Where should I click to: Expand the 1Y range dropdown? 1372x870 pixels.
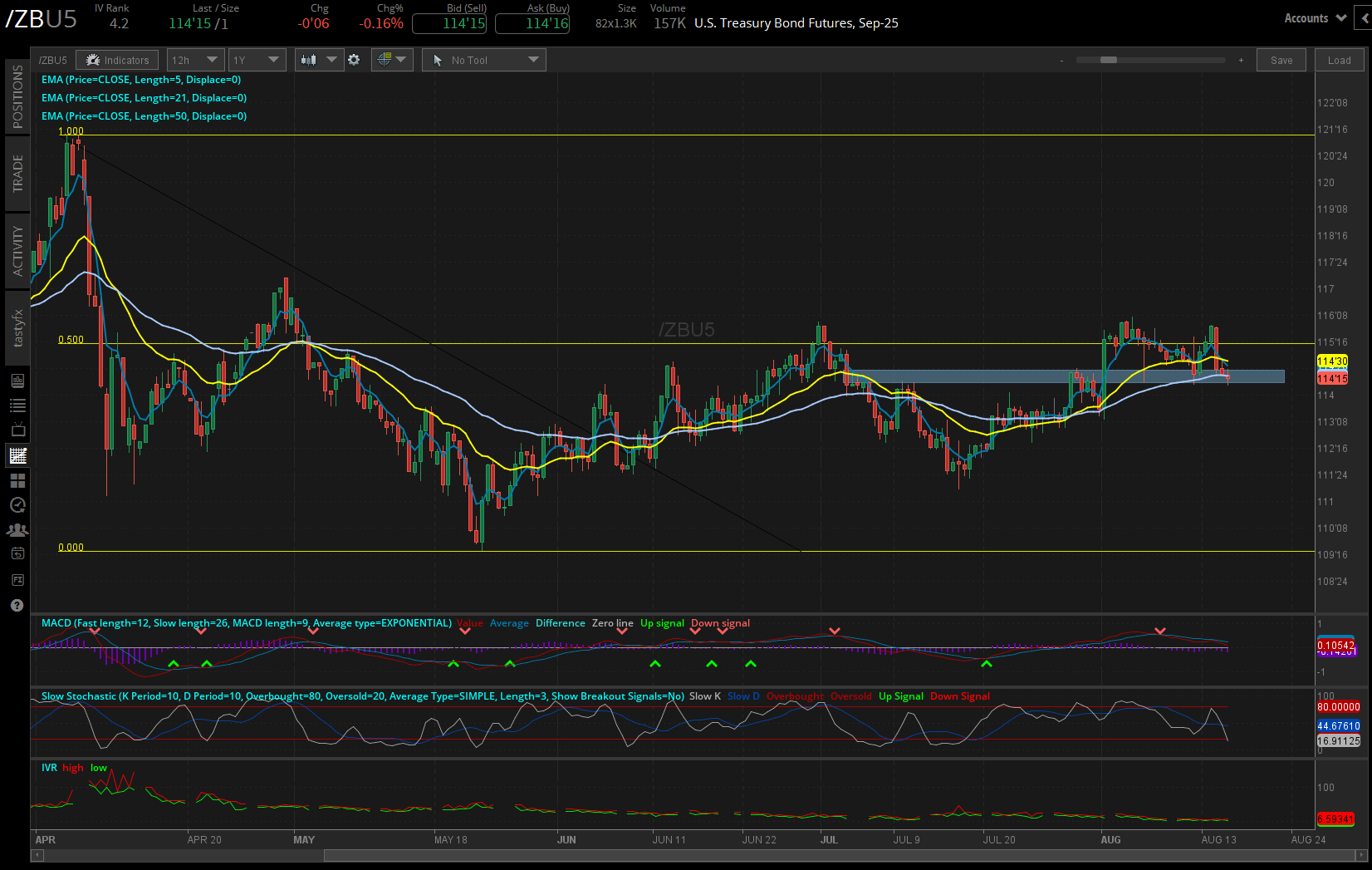(257, 59)
